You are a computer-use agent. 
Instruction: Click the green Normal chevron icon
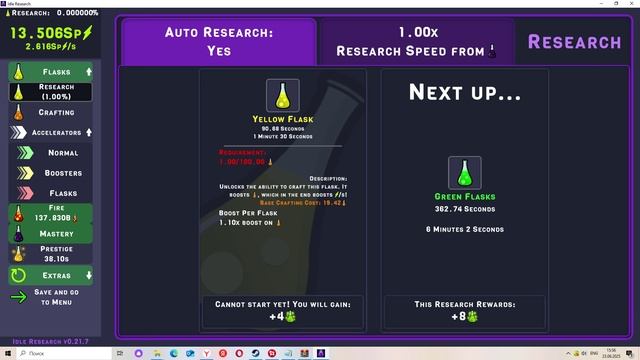[x=25, y=153]
